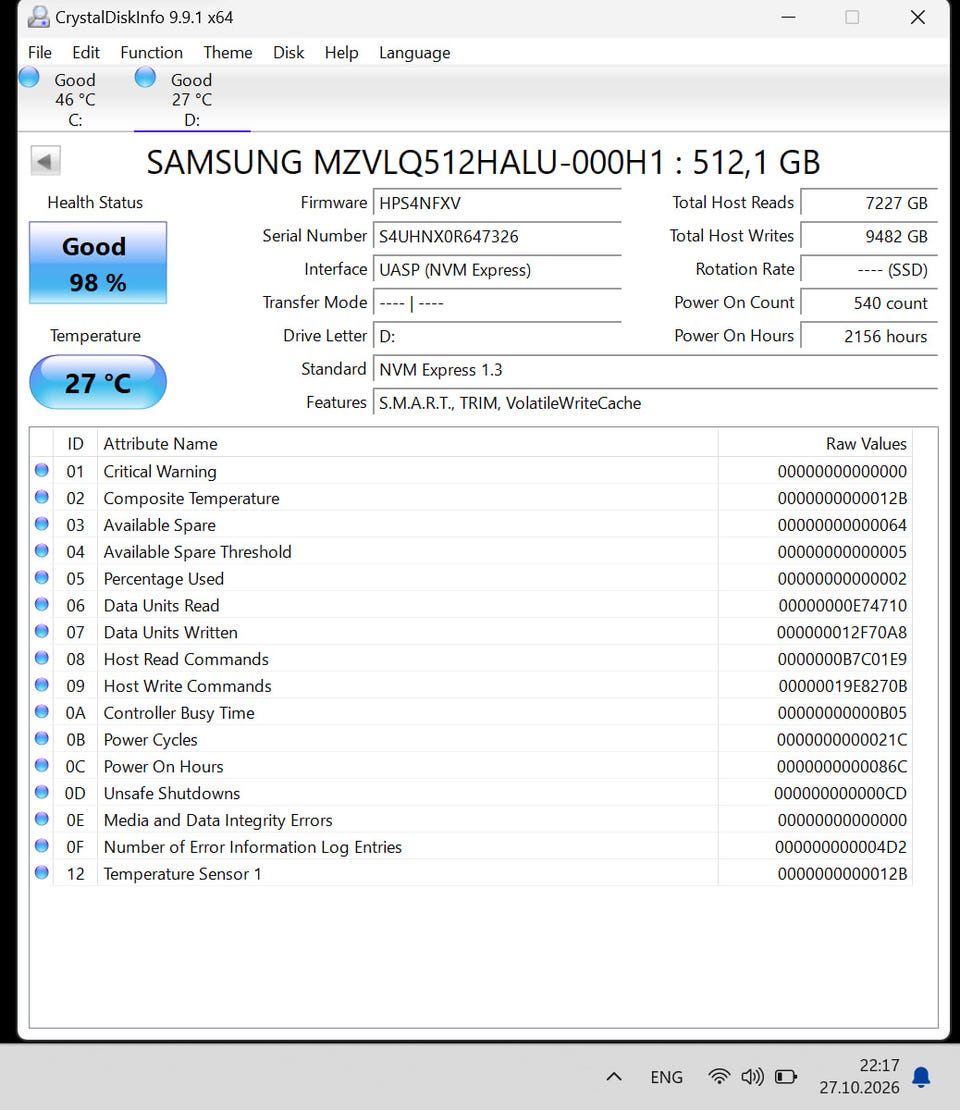Open the notification bell icon
Image resolution: width=960 pixels, height=1110 pixels.
click(921, 1077)
